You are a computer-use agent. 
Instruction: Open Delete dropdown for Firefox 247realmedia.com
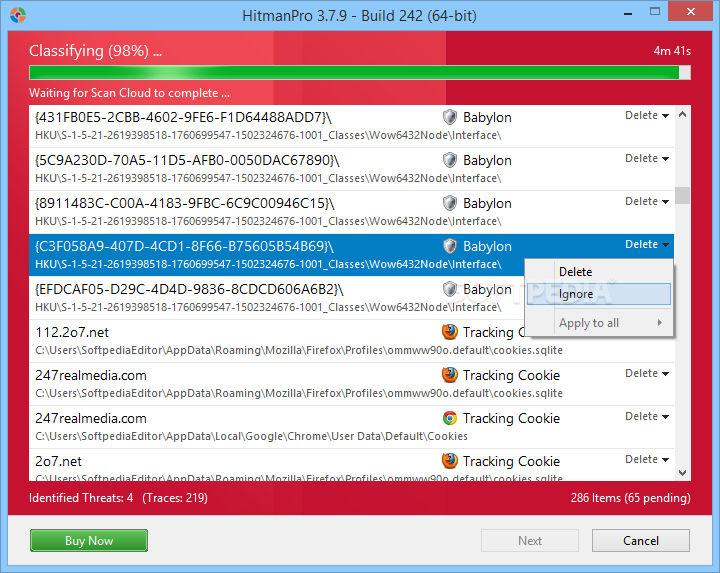(647, 373)
